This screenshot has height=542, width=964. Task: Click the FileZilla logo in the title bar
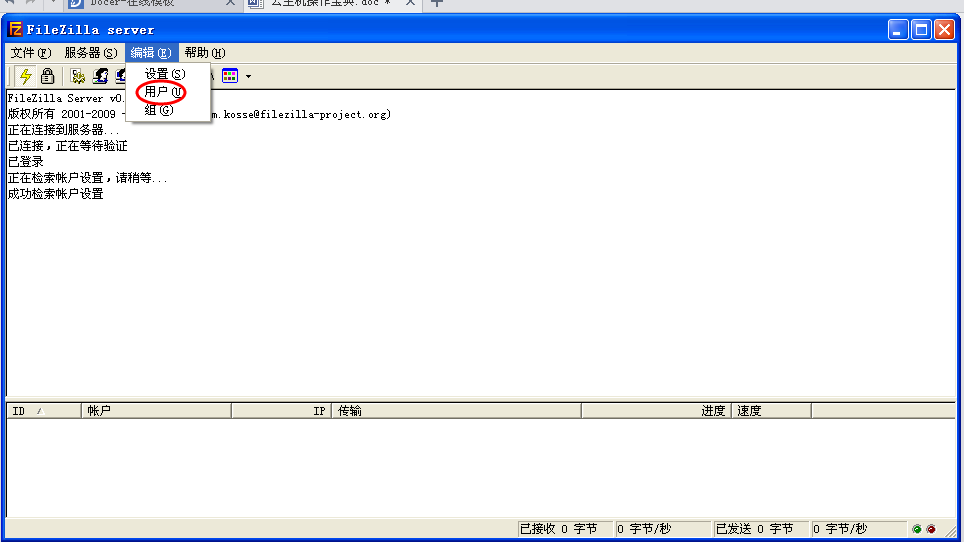click(15, 30)
